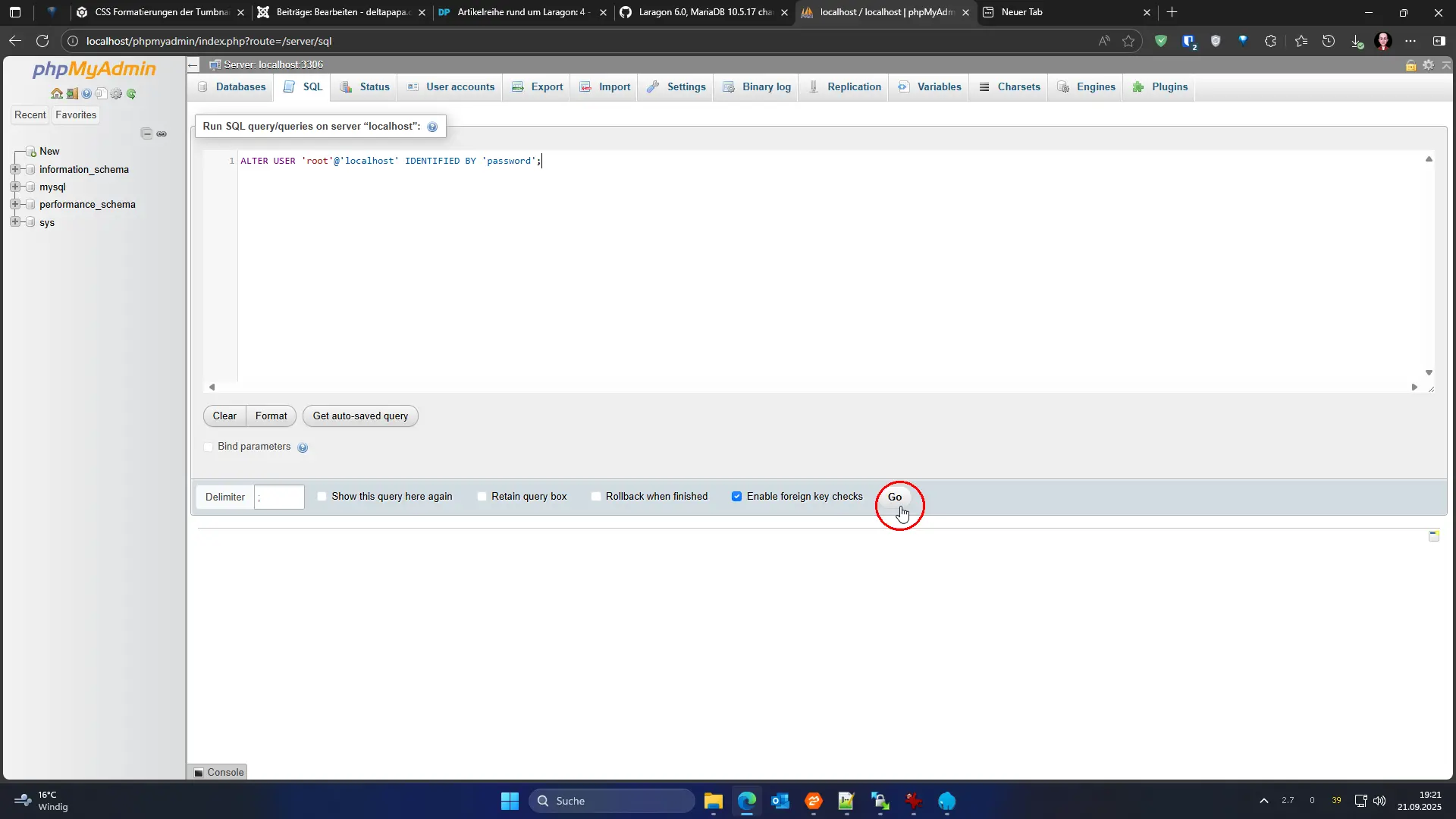
Task: Check the Retain query box option
Action: tap(482, 497)
